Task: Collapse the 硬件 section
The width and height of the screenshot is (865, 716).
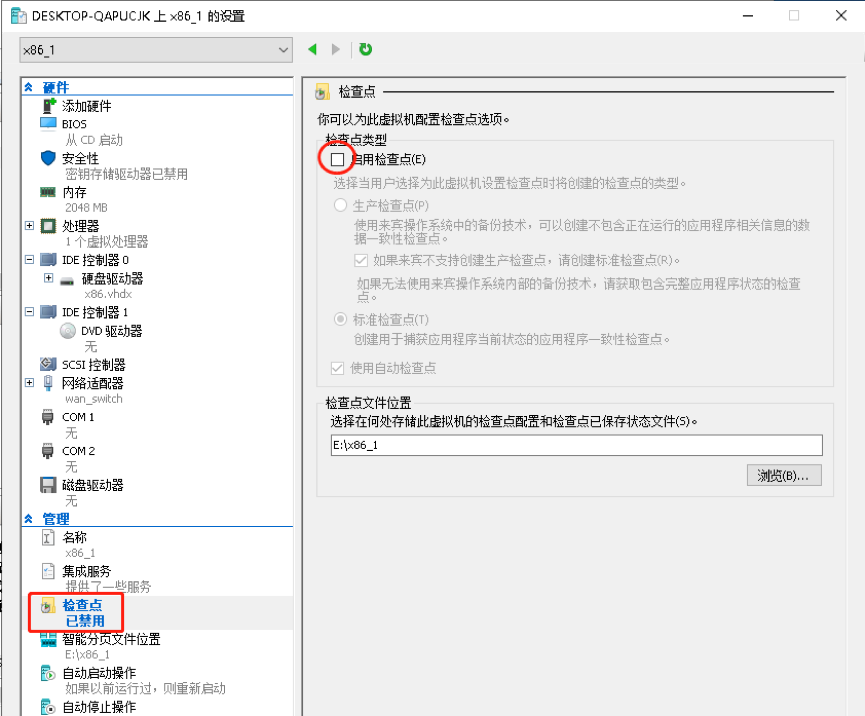Action: [29, 87]
